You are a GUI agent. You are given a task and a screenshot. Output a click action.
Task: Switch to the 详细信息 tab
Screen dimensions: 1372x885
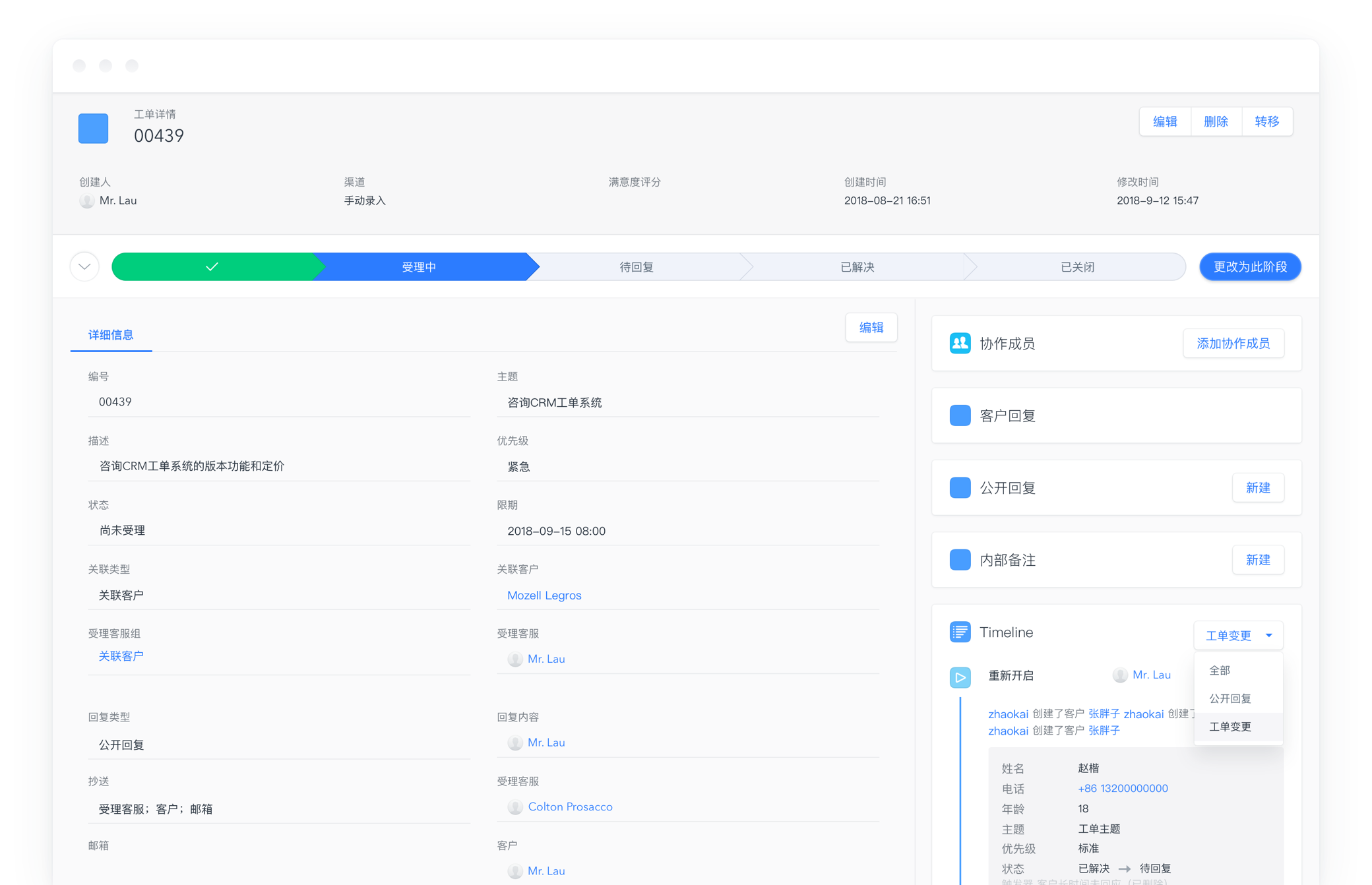(111, 334)
